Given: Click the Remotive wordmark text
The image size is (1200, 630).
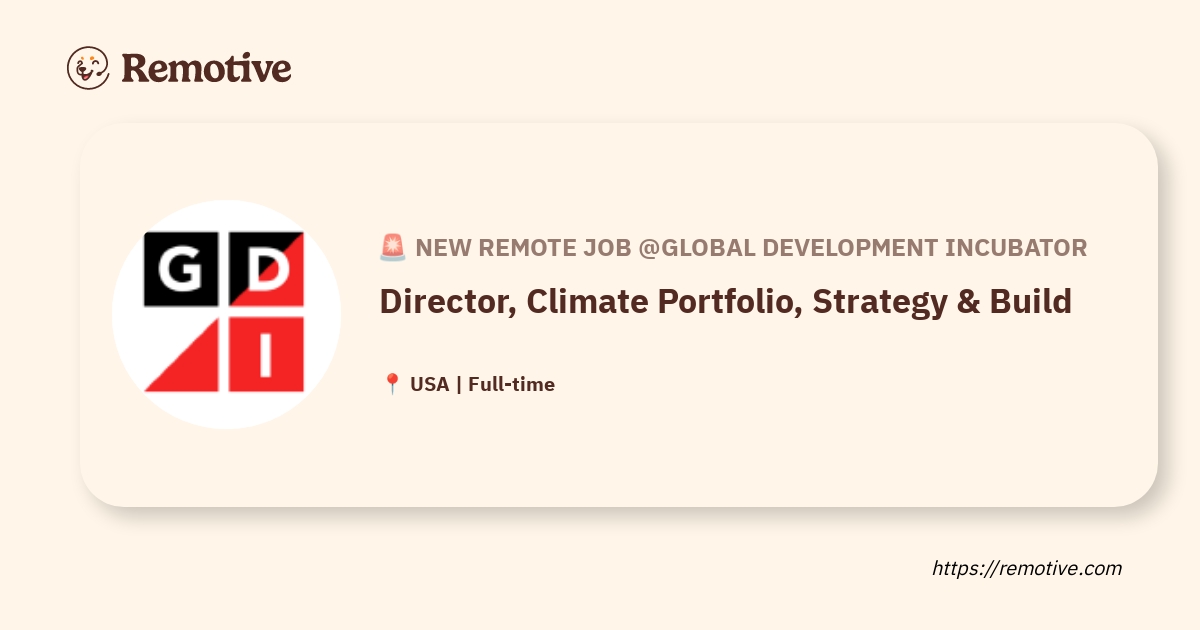Looking at the screenshot, I should coord(207,69).
